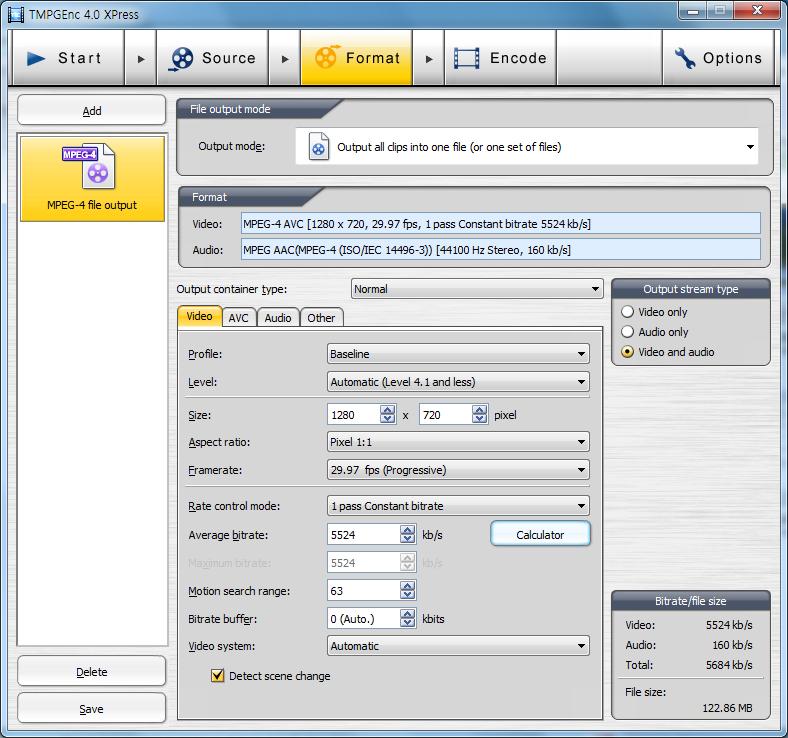Open the Source stage
The height and width of the screenshot is (738, 788).
(212, 58)
